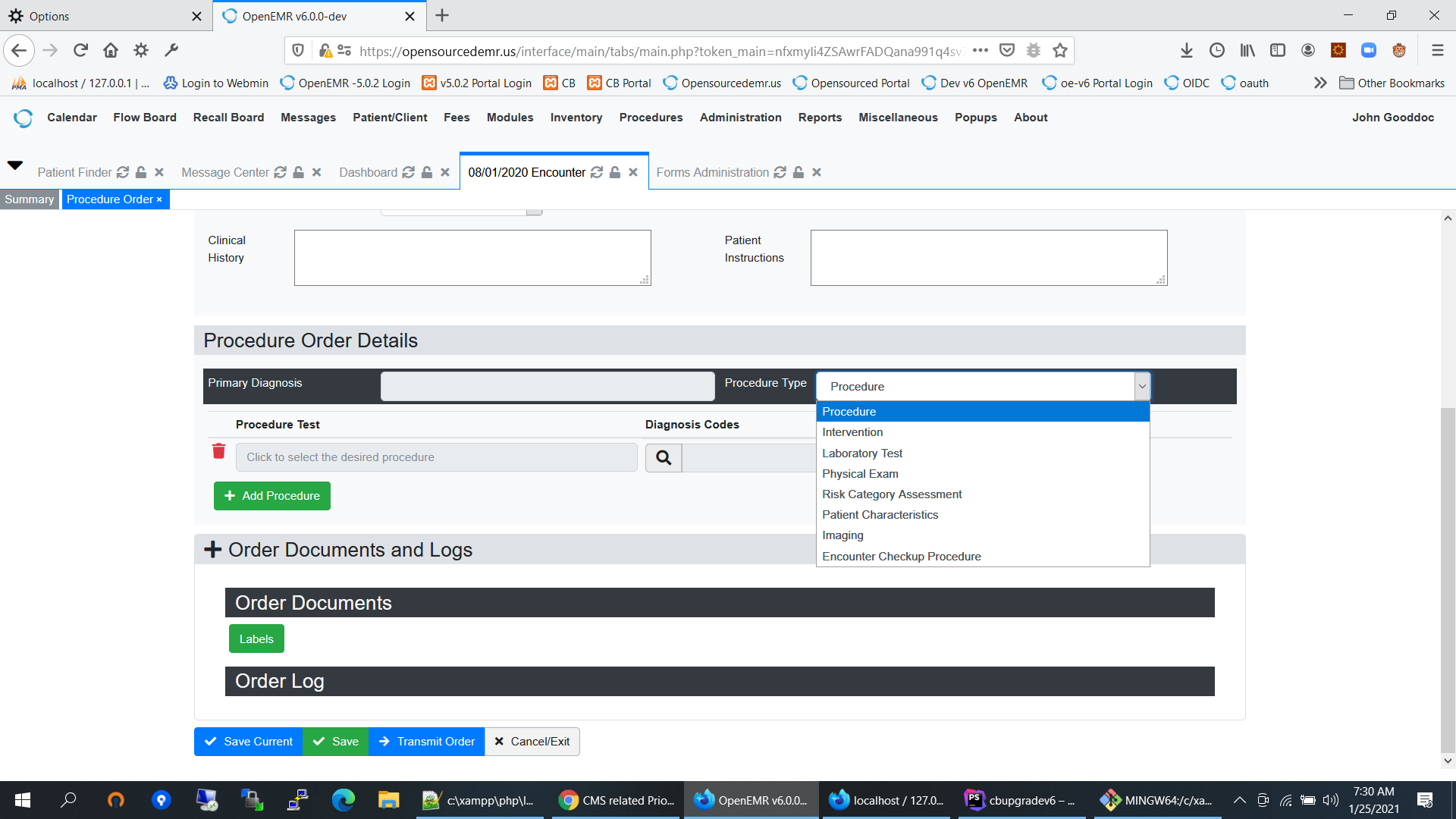
Task: Click the Transmit Order button
Action: coord(426,741)
